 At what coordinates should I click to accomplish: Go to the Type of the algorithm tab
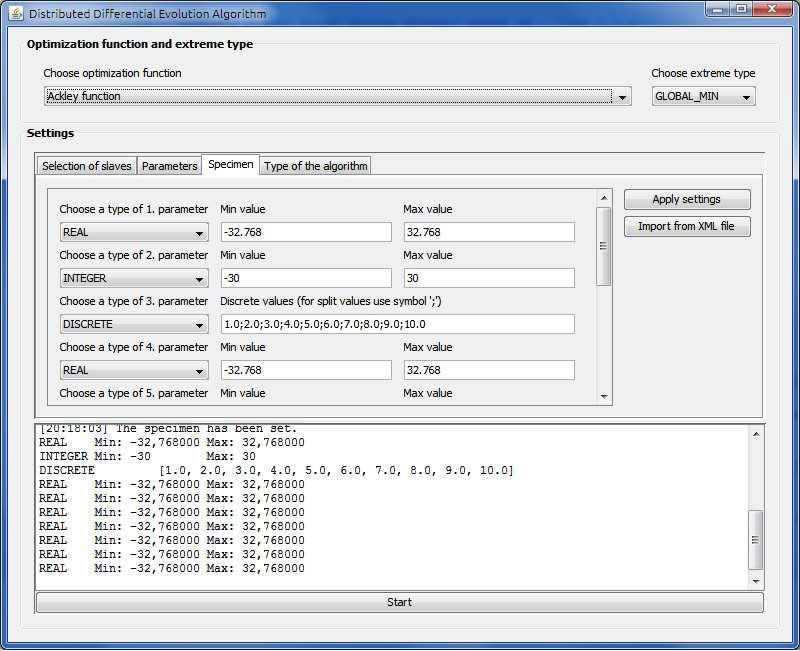(x=316, y=166)
